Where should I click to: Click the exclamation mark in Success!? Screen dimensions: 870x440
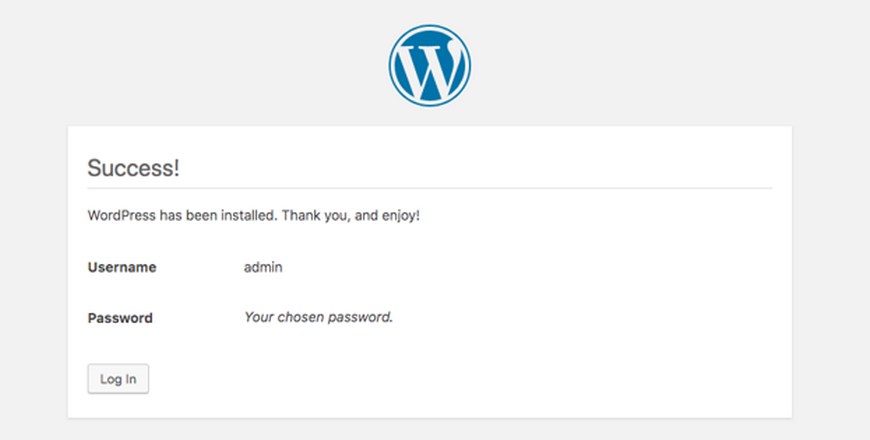coord(176,168)
